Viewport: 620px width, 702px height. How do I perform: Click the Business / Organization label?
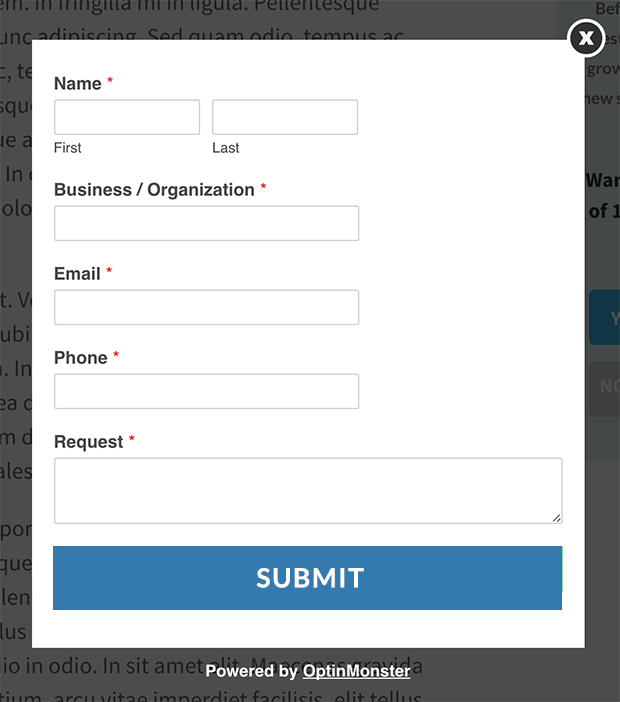pyautogui.click(x=154, y=190)
